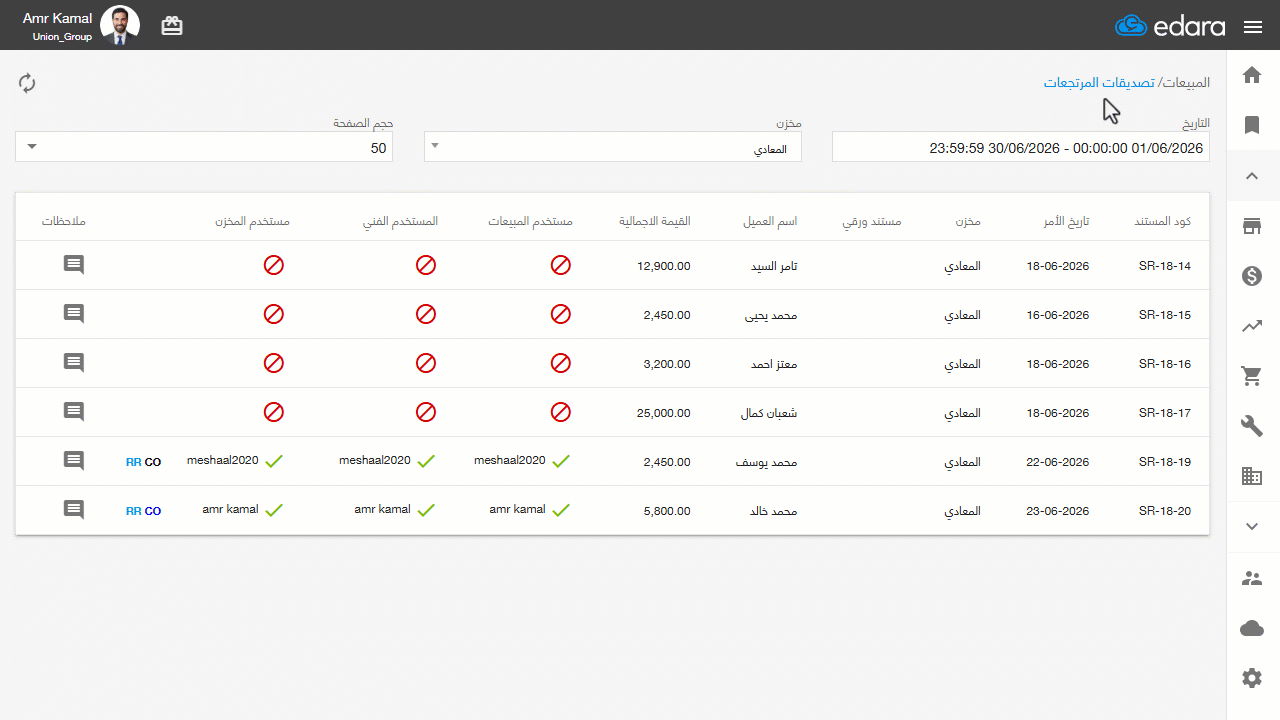Click warehouse user checkmark for SR-18-20
The height and width of the screenshot is (720, 1280).
coord(274,511)
